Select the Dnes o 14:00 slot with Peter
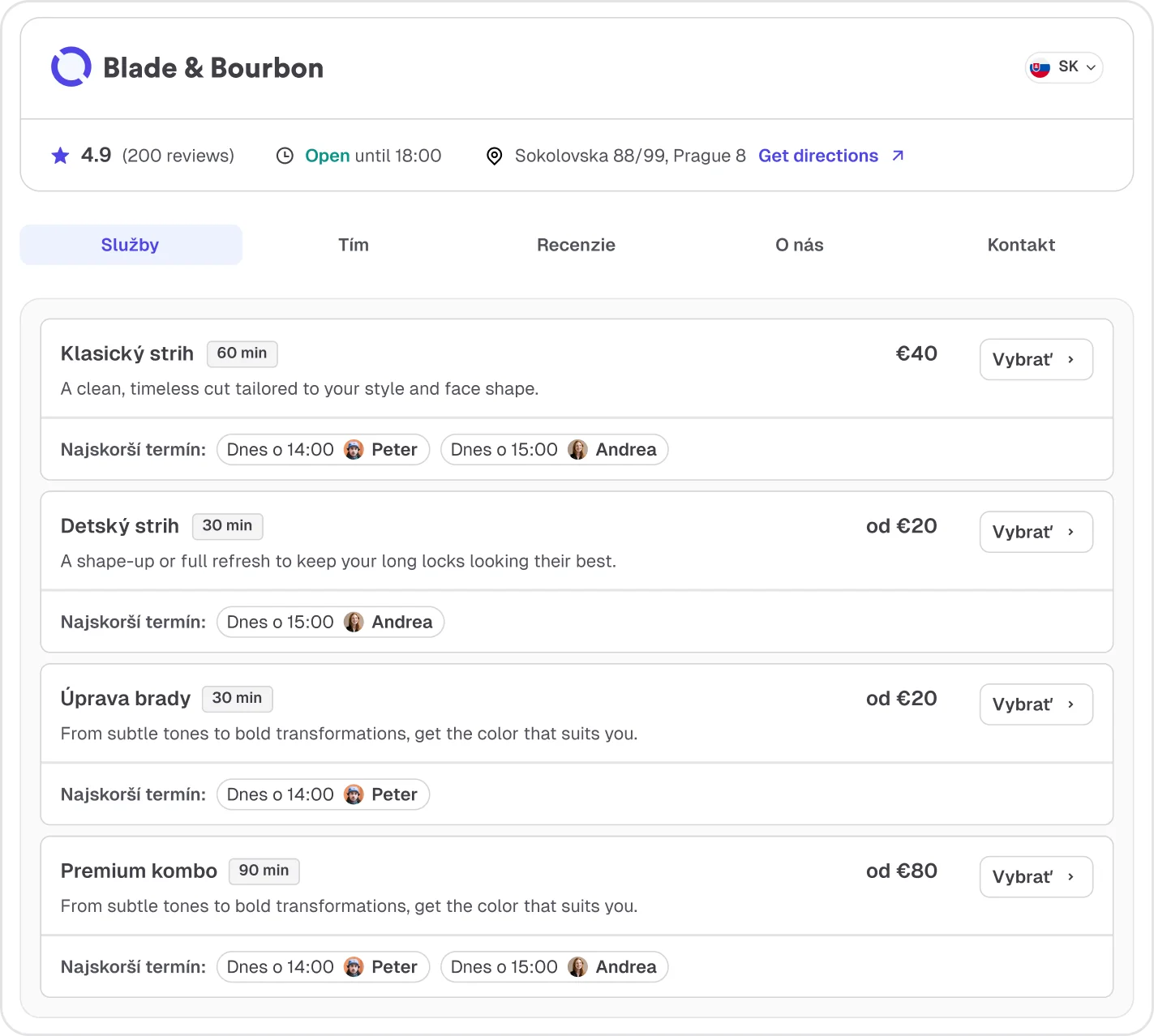Screen dimensions: 1154x1036 (x=323, y=449)
